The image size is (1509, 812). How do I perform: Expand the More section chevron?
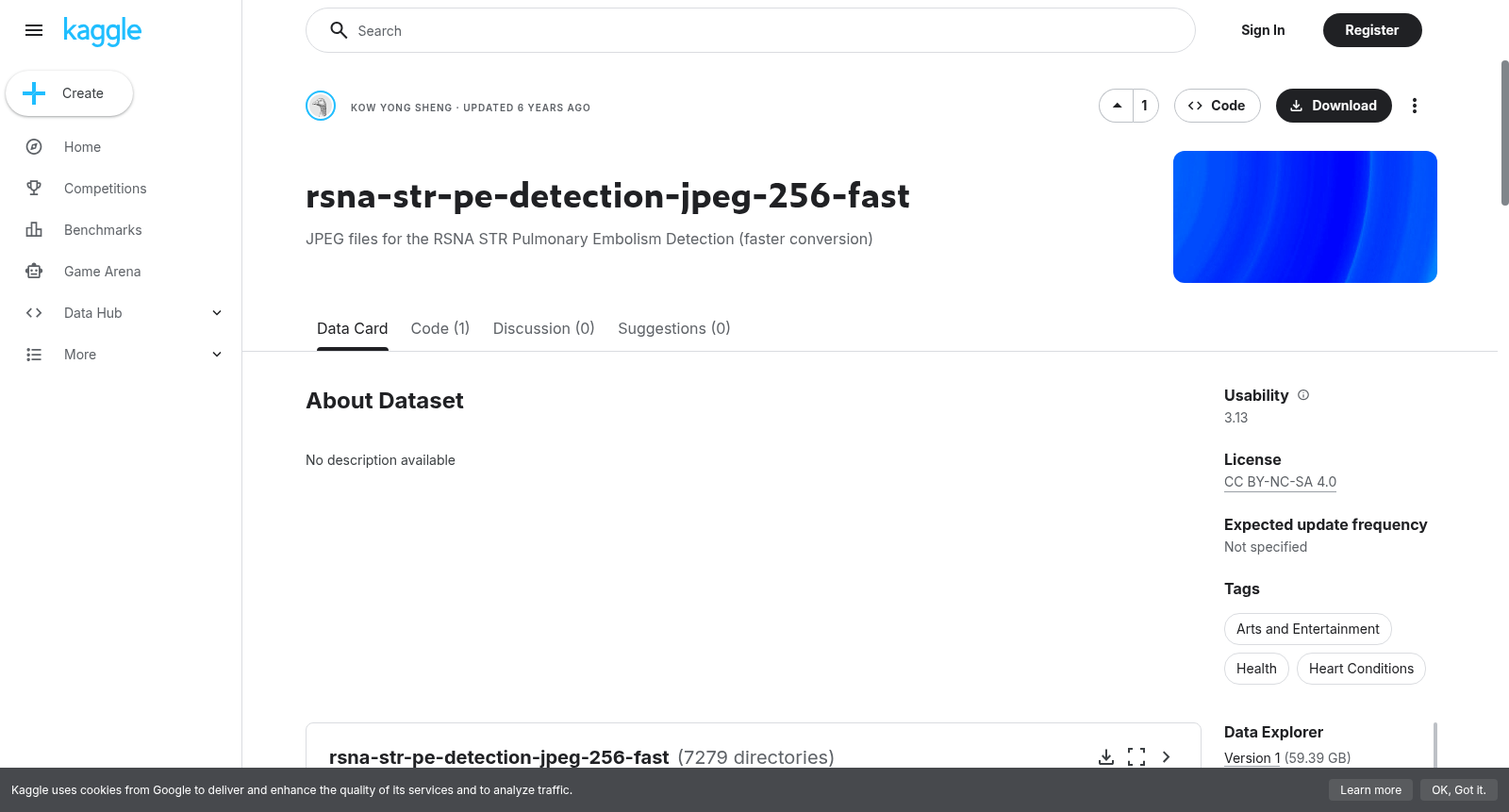point(217,355)
